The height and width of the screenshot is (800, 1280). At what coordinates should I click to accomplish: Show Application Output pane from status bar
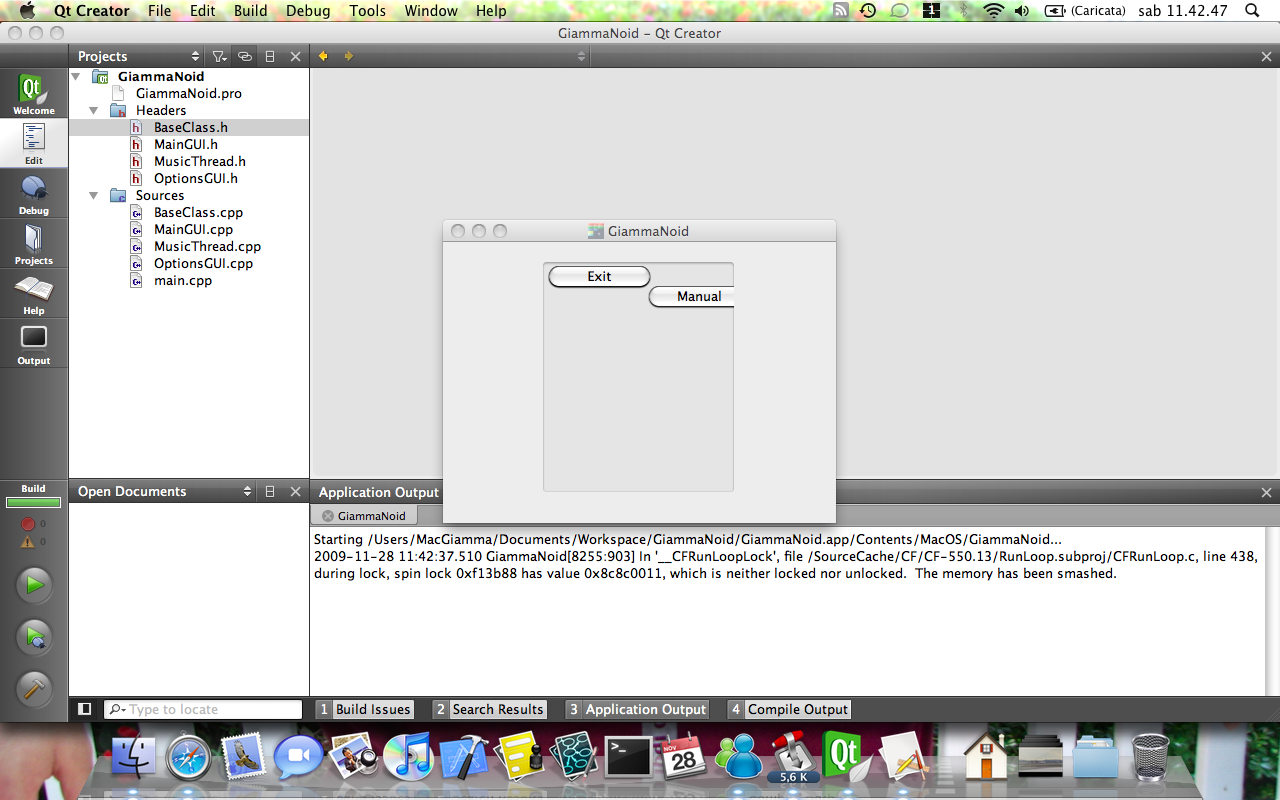tap(637, 709)
